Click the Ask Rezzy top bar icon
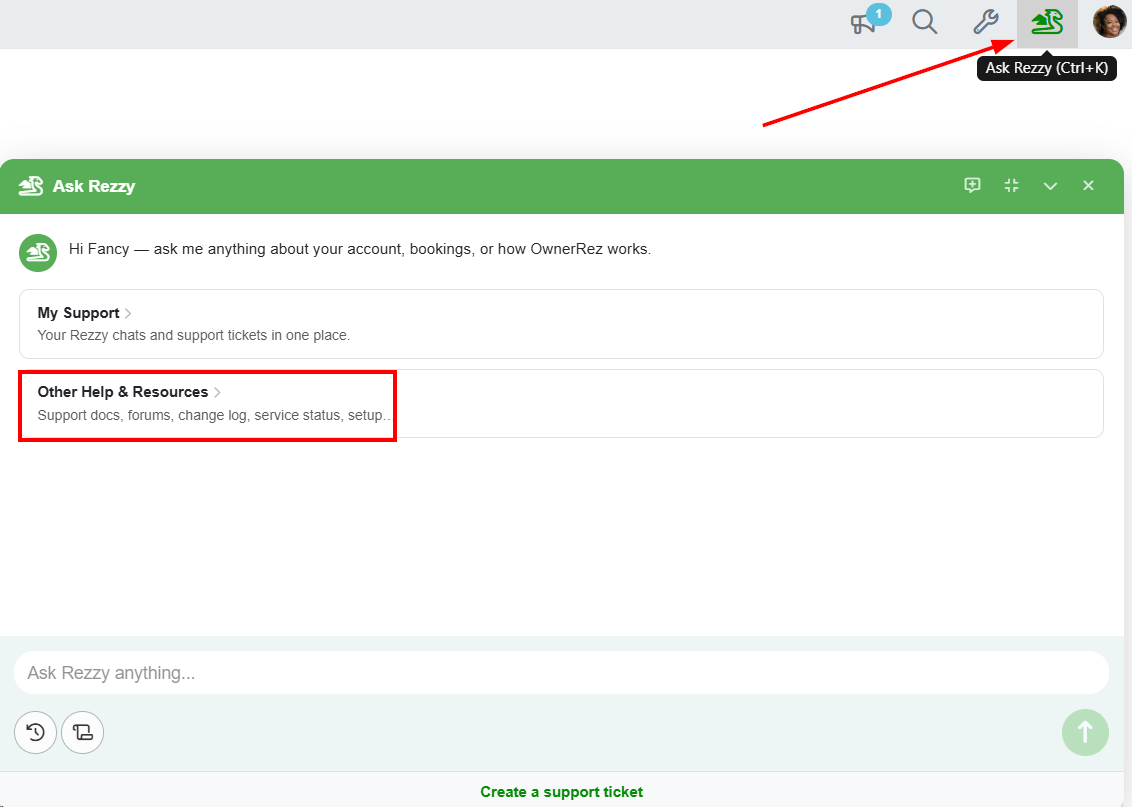Screen dimensions: 1132x807 coord(1047,23)
